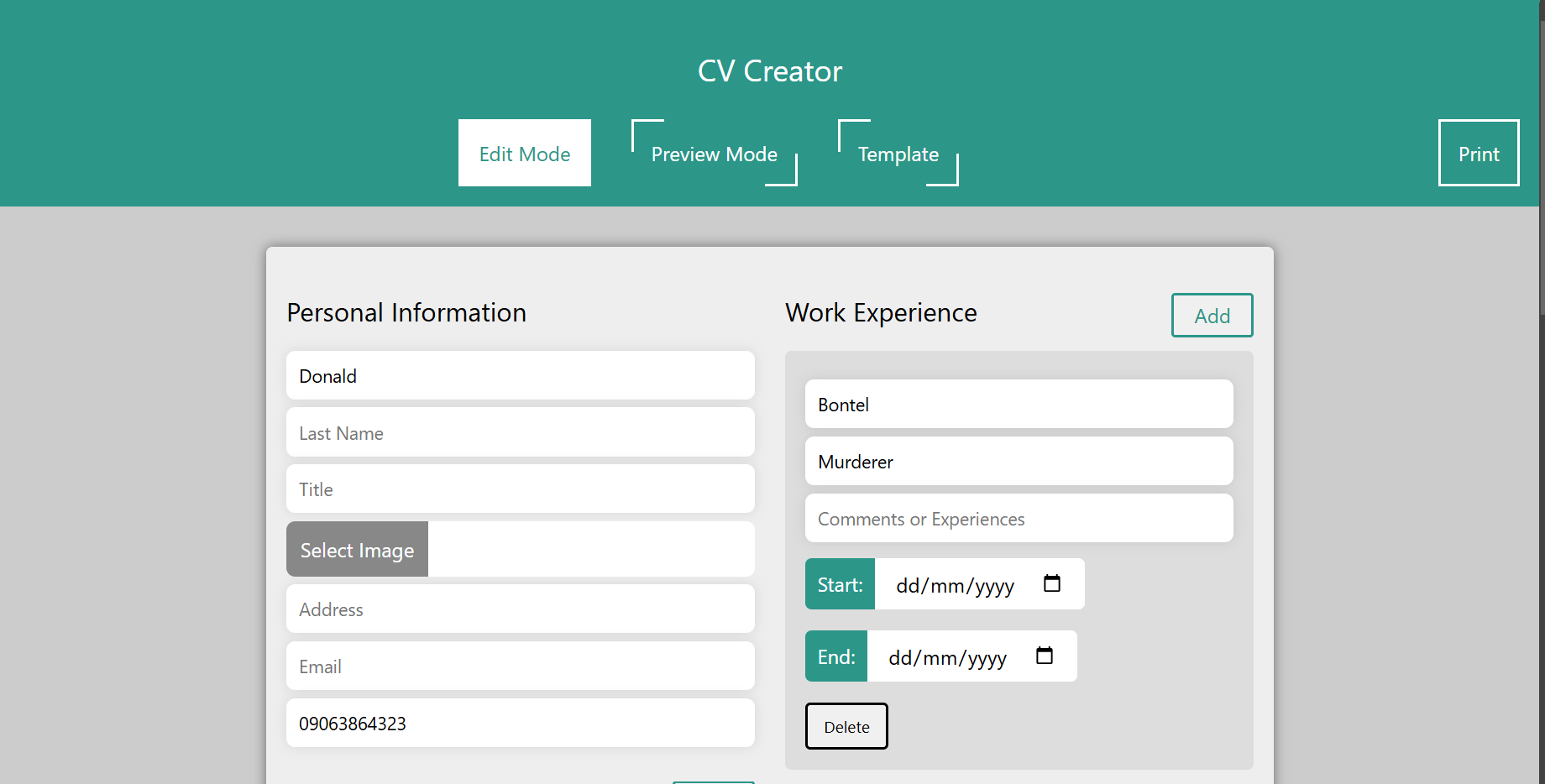Delete the Bontel work experience entry
1545x784 pixels.
(846, 726)
